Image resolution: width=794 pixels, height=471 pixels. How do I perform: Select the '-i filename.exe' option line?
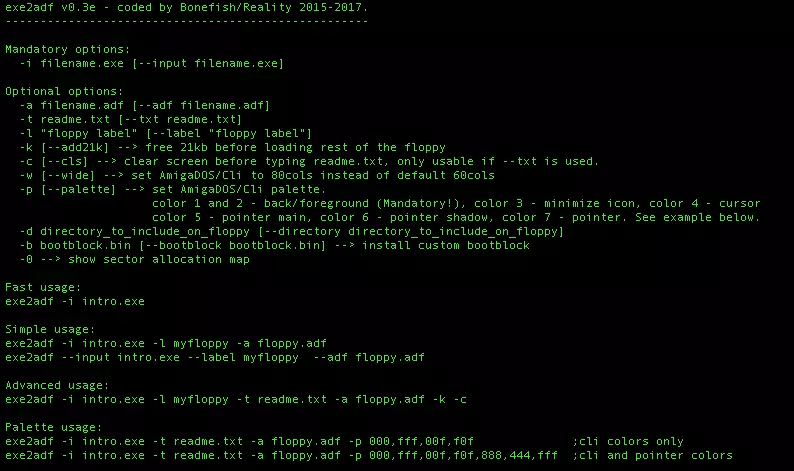coord(151,64)
